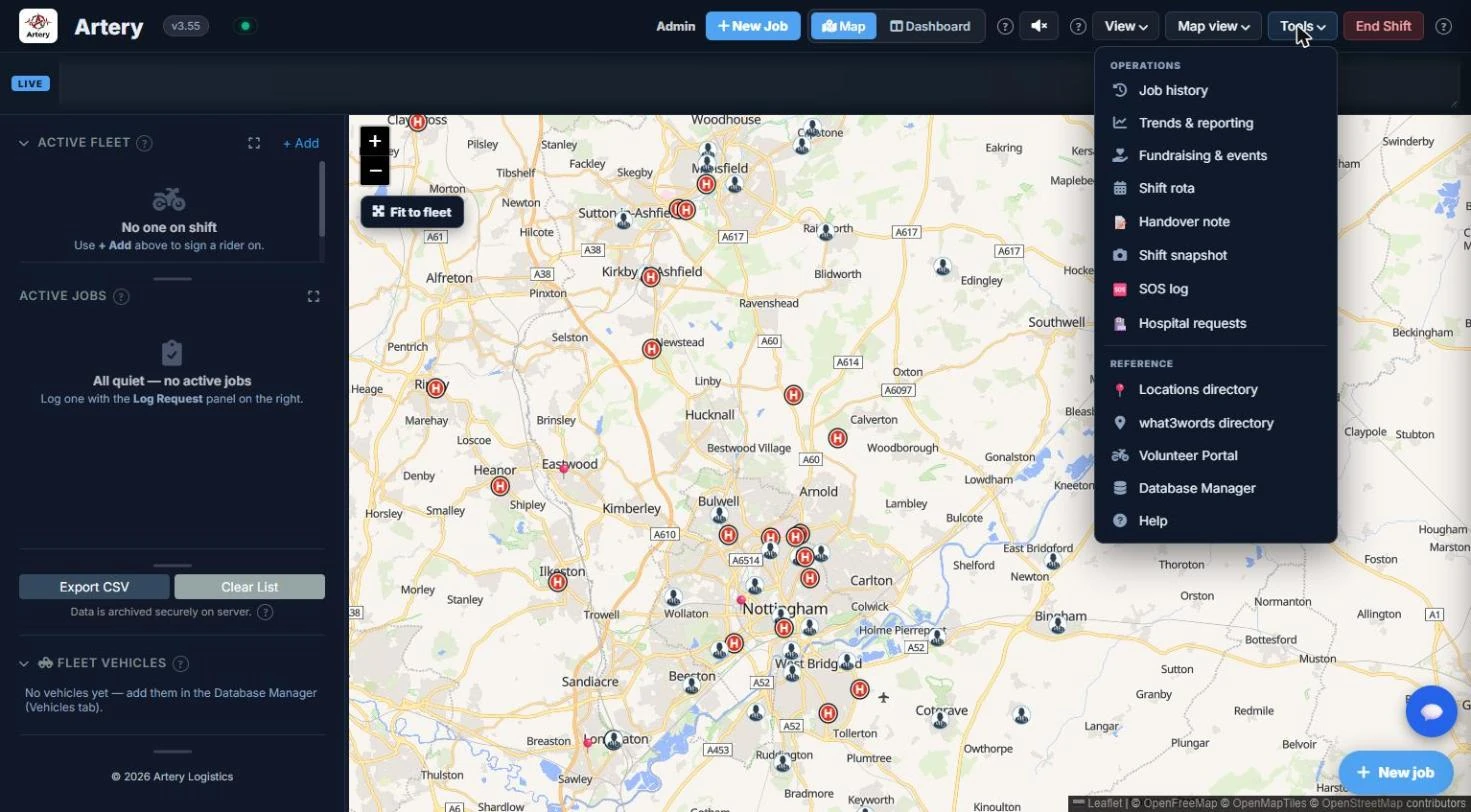Viewport: 1471px width, 812px height.
Task: Click the Artery logo icon
Action: [38, 26]
